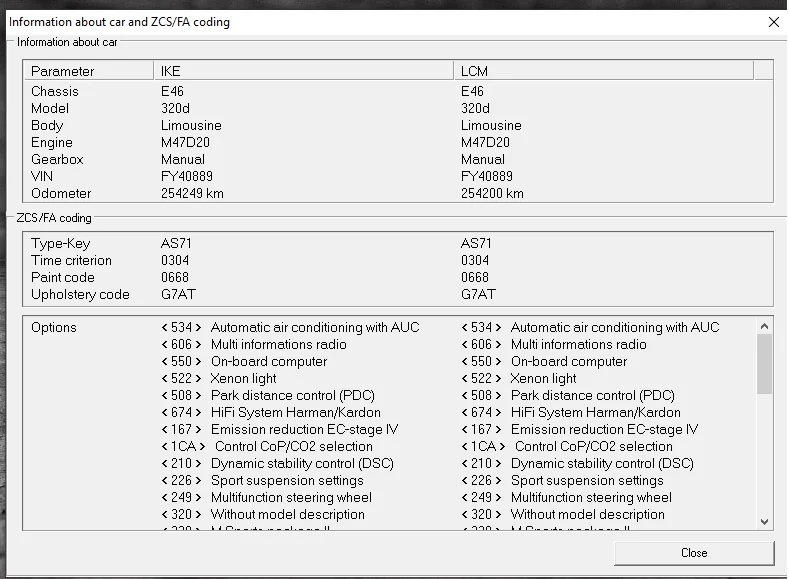Select IKE option 606 Multi informations radio
This screenshot has height=579, width=789.
click(254, 345)
